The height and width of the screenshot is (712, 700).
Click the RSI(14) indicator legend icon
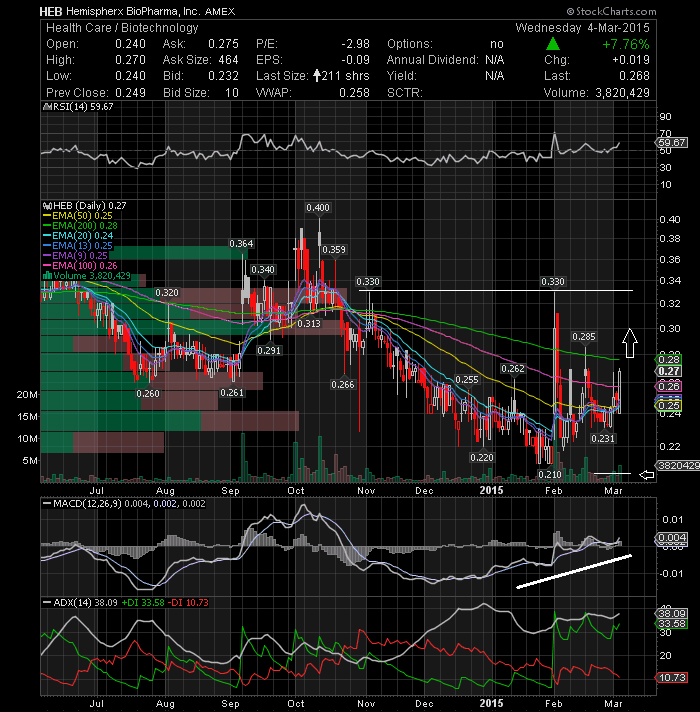46,107
